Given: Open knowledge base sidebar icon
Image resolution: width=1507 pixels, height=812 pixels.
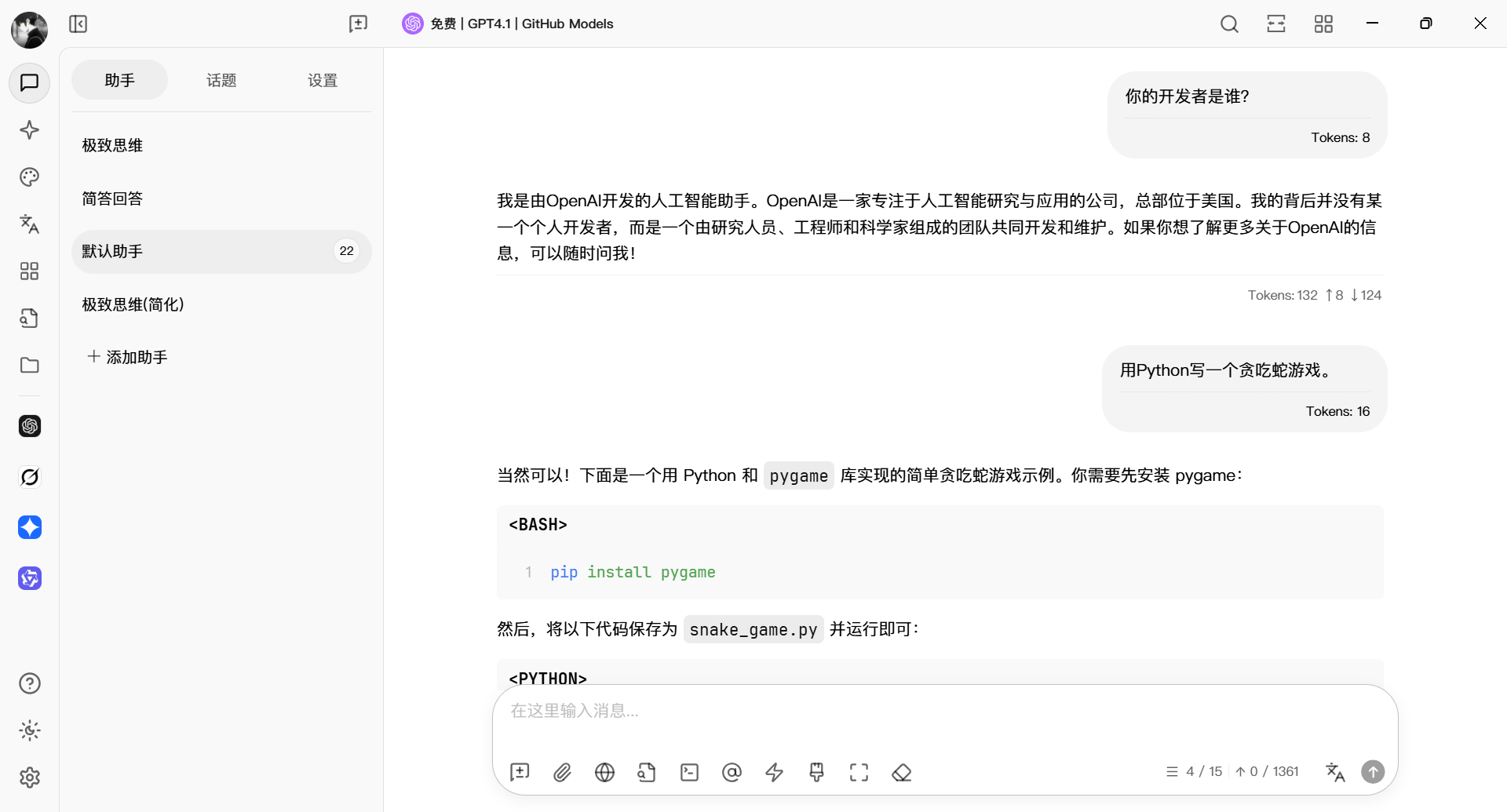Looking at the screenshot, I should [x=29, y=319].
